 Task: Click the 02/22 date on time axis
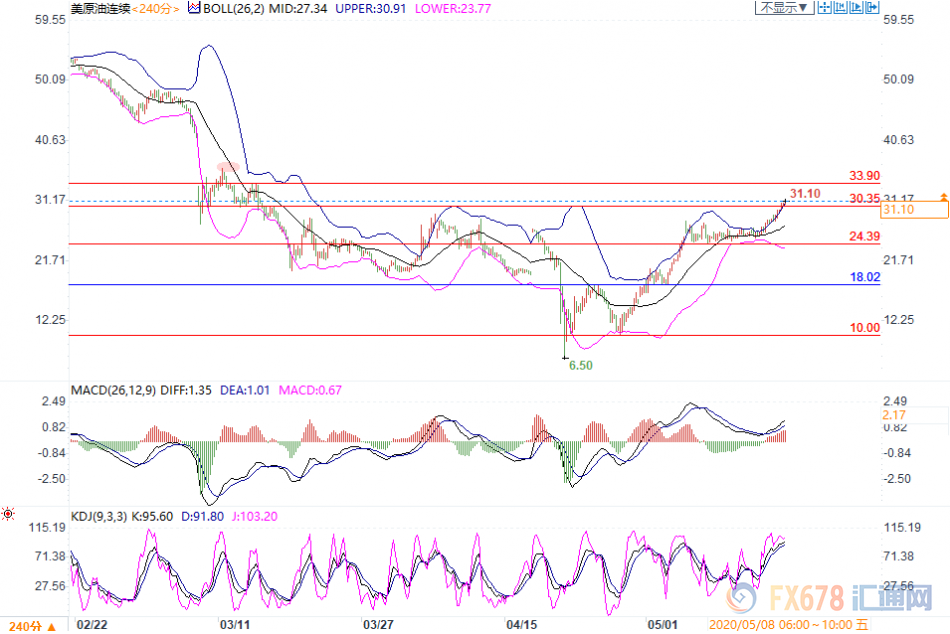91,624
